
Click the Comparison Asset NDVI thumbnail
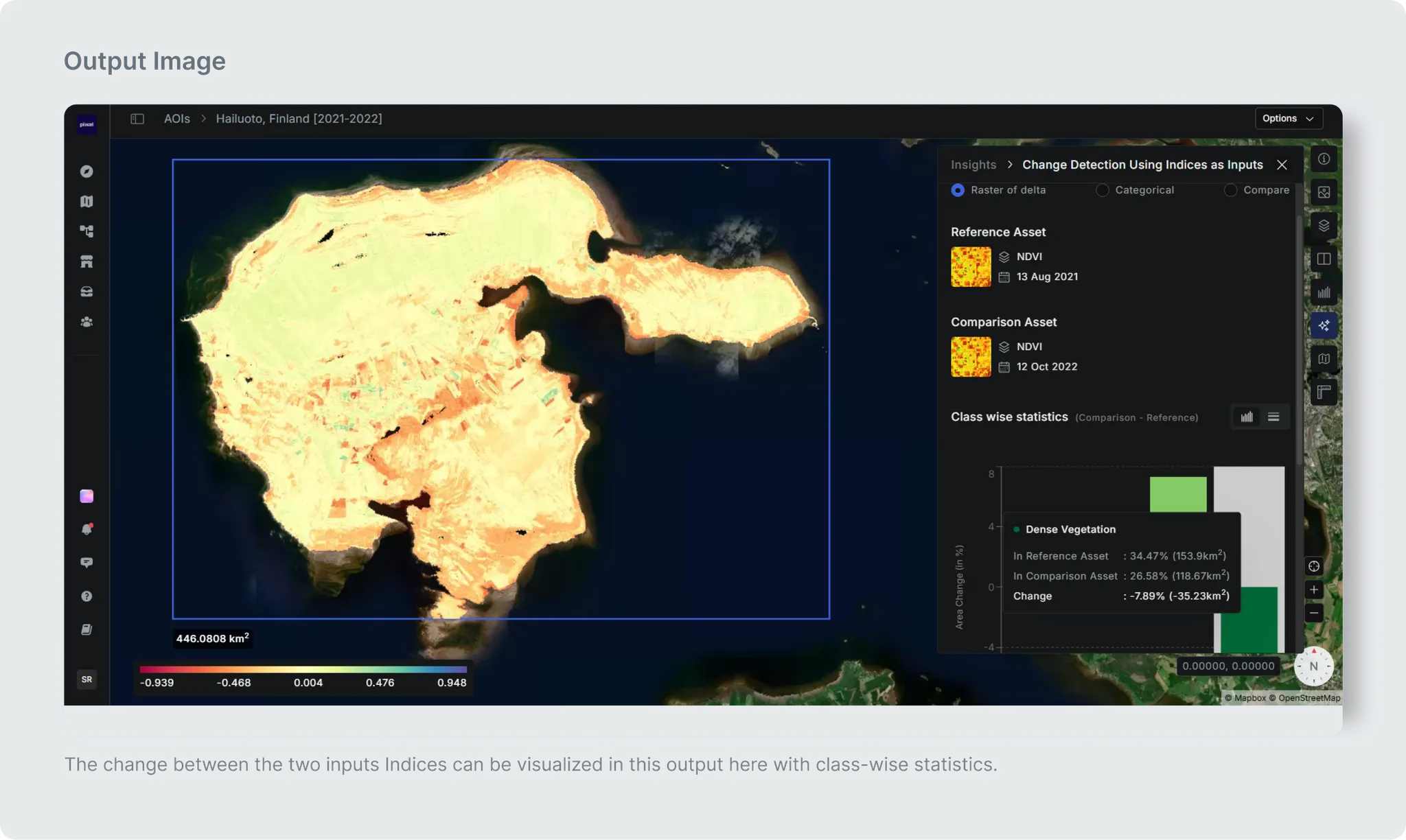(x=971, y=357)
